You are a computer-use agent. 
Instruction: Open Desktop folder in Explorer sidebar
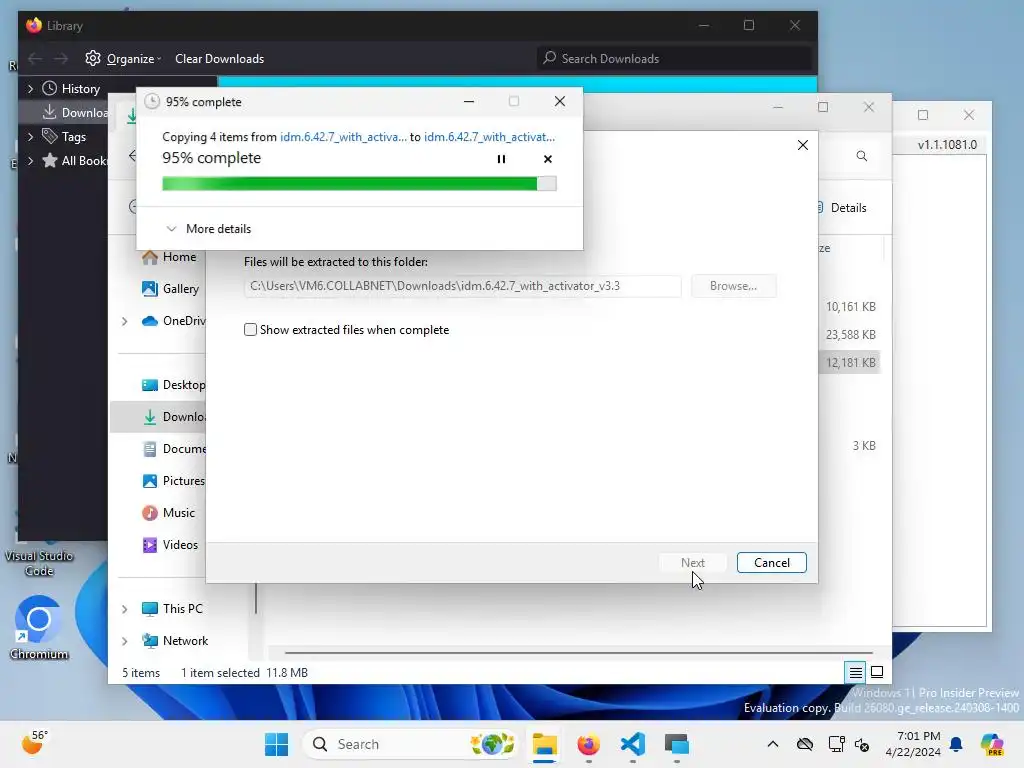(x=173, y=385)
